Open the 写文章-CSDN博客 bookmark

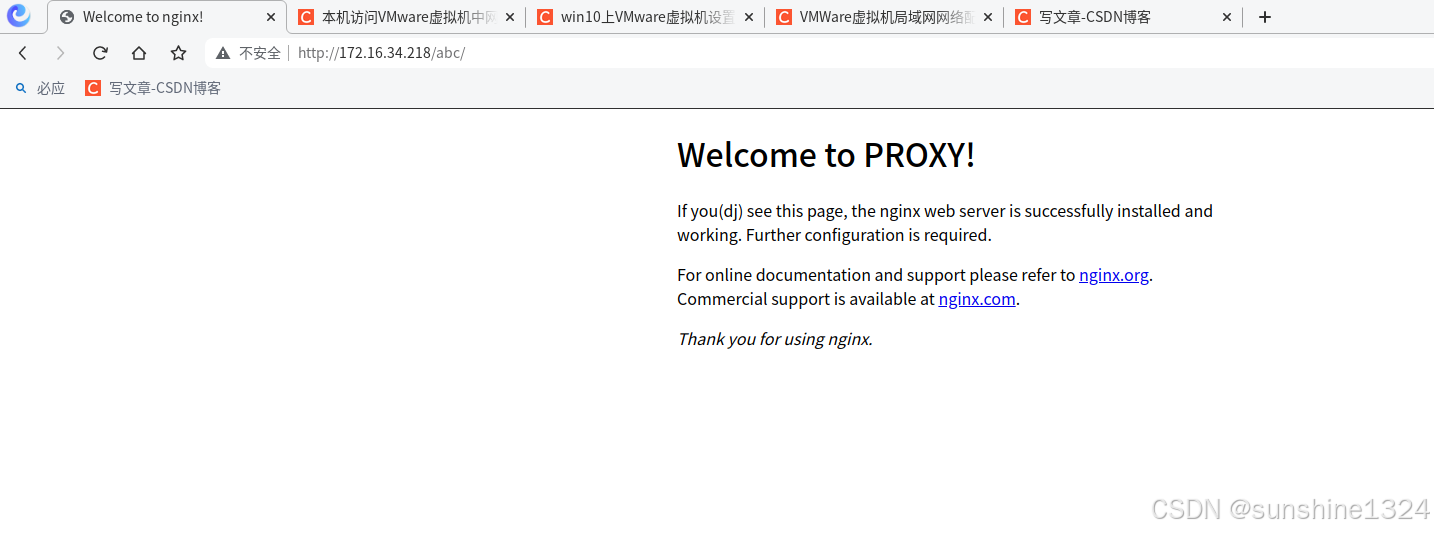pos(153,88)
